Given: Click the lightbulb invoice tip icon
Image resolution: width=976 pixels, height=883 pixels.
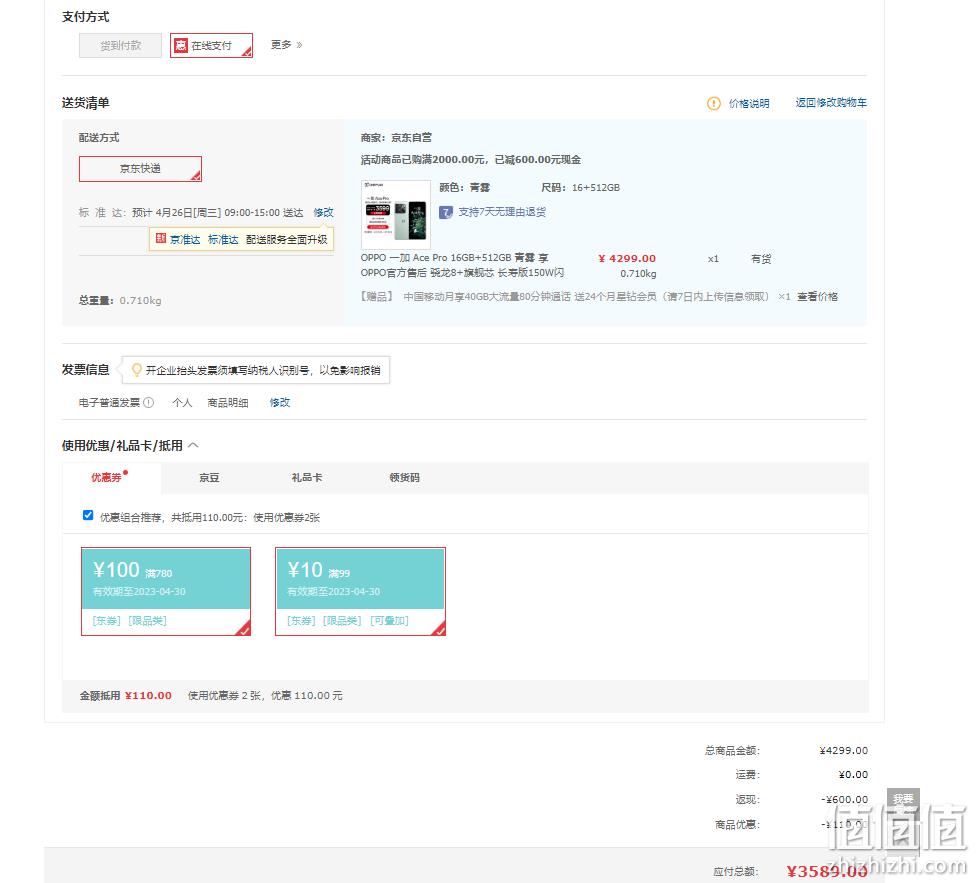Looking at the screenshot, I should (x=136, y=370).
